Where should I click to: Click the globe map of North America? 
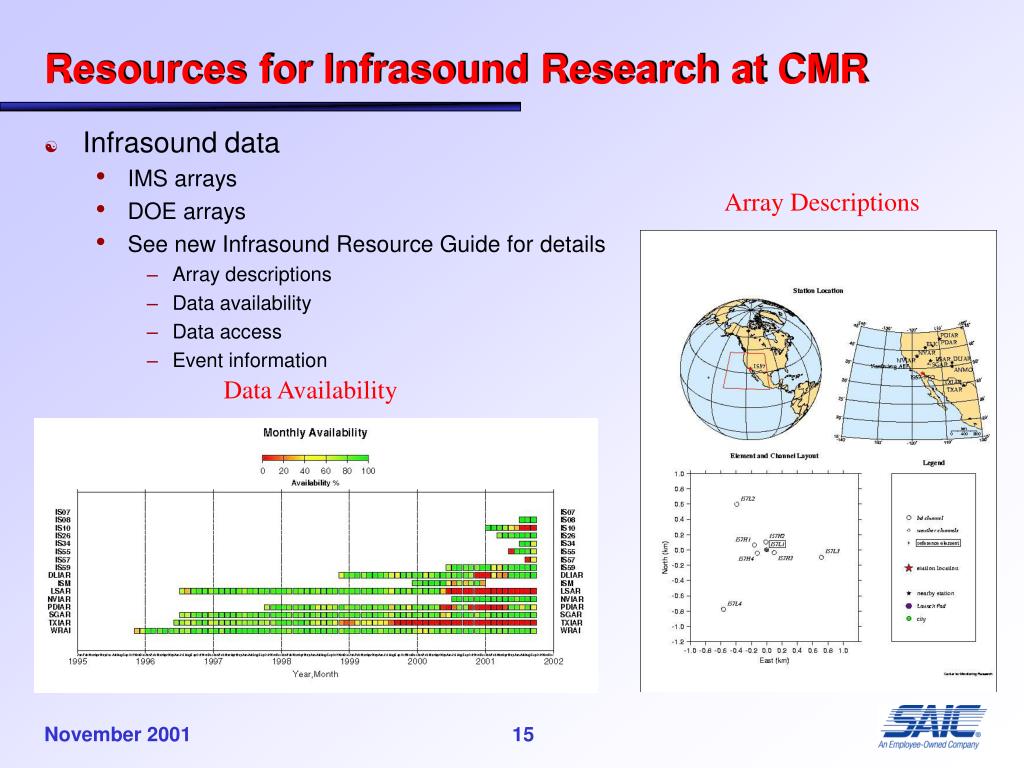click(x=750, y=368)
